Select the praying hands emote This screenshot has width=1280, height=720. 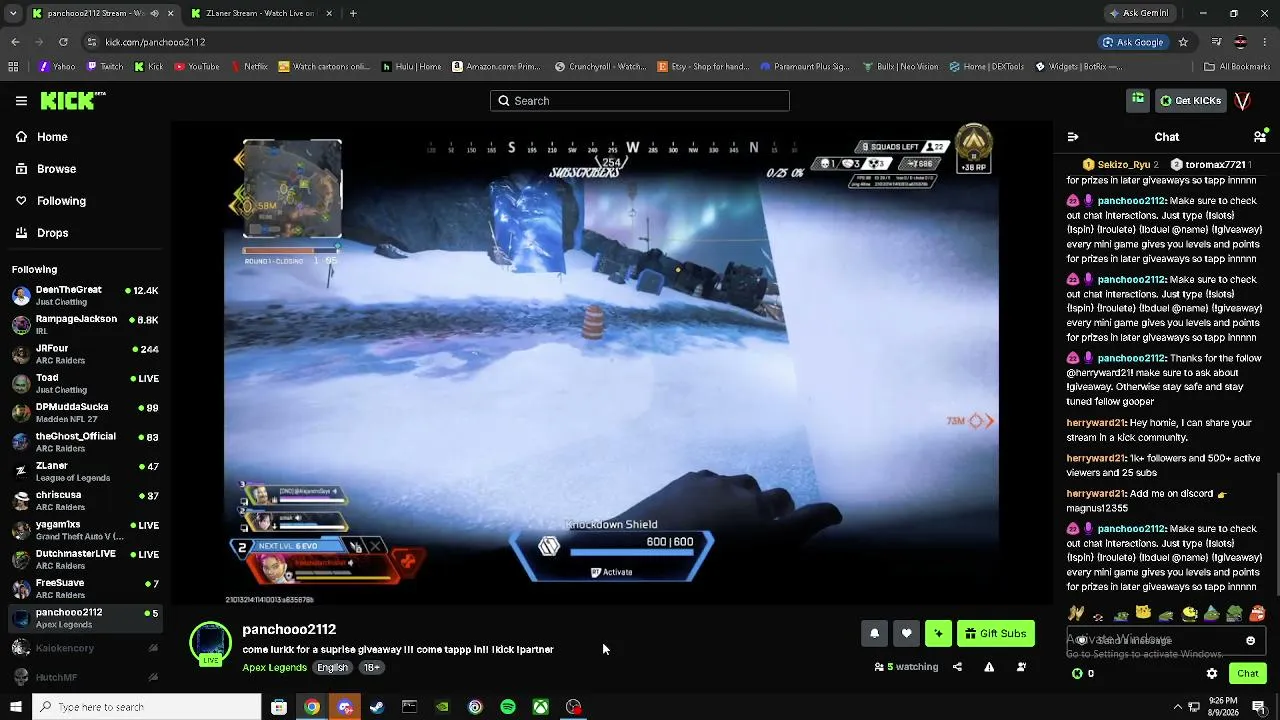[1076, 613]
